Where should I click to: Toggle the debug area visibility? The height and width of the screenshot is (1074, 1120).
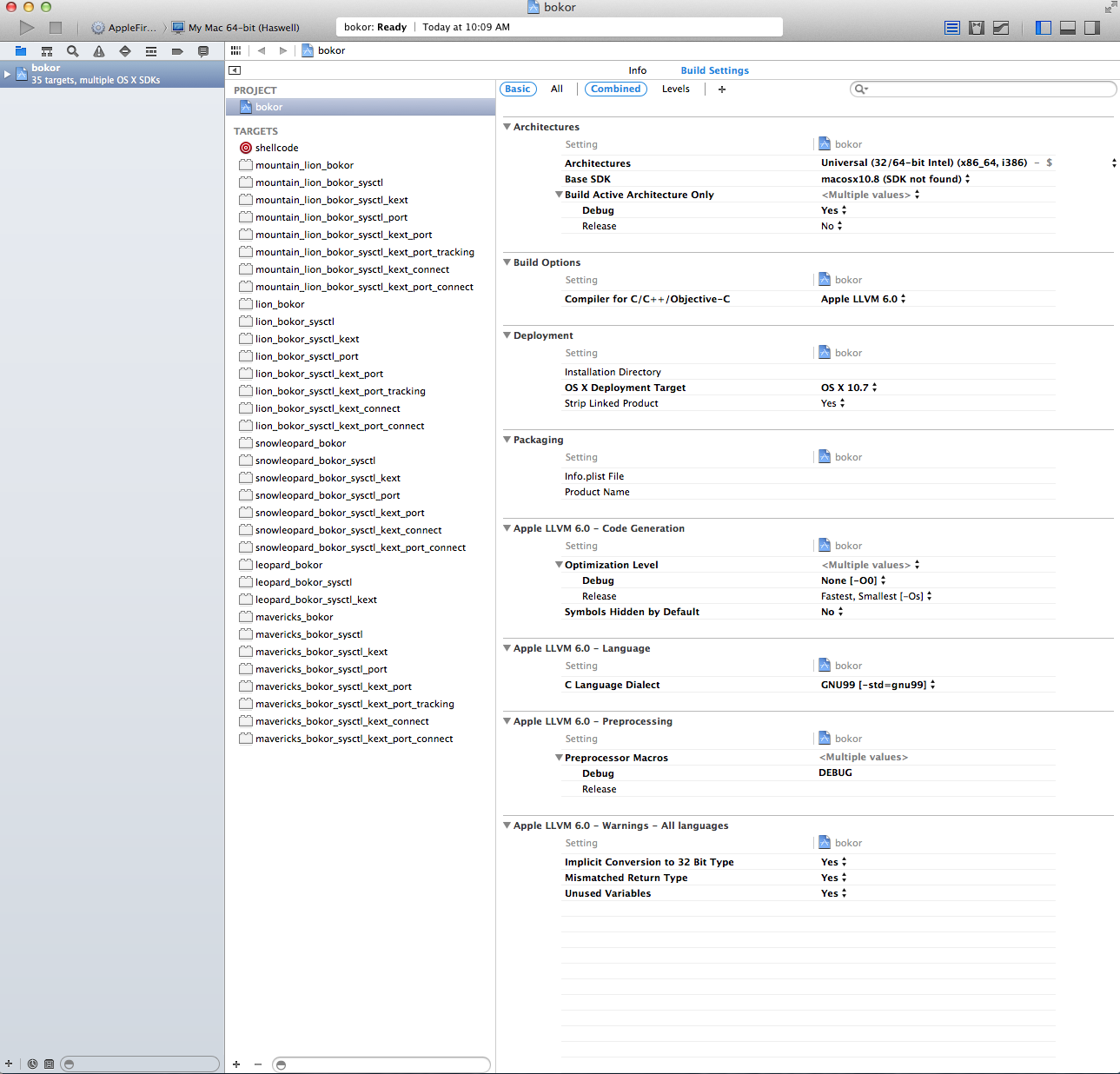(x=1068, y=28)
